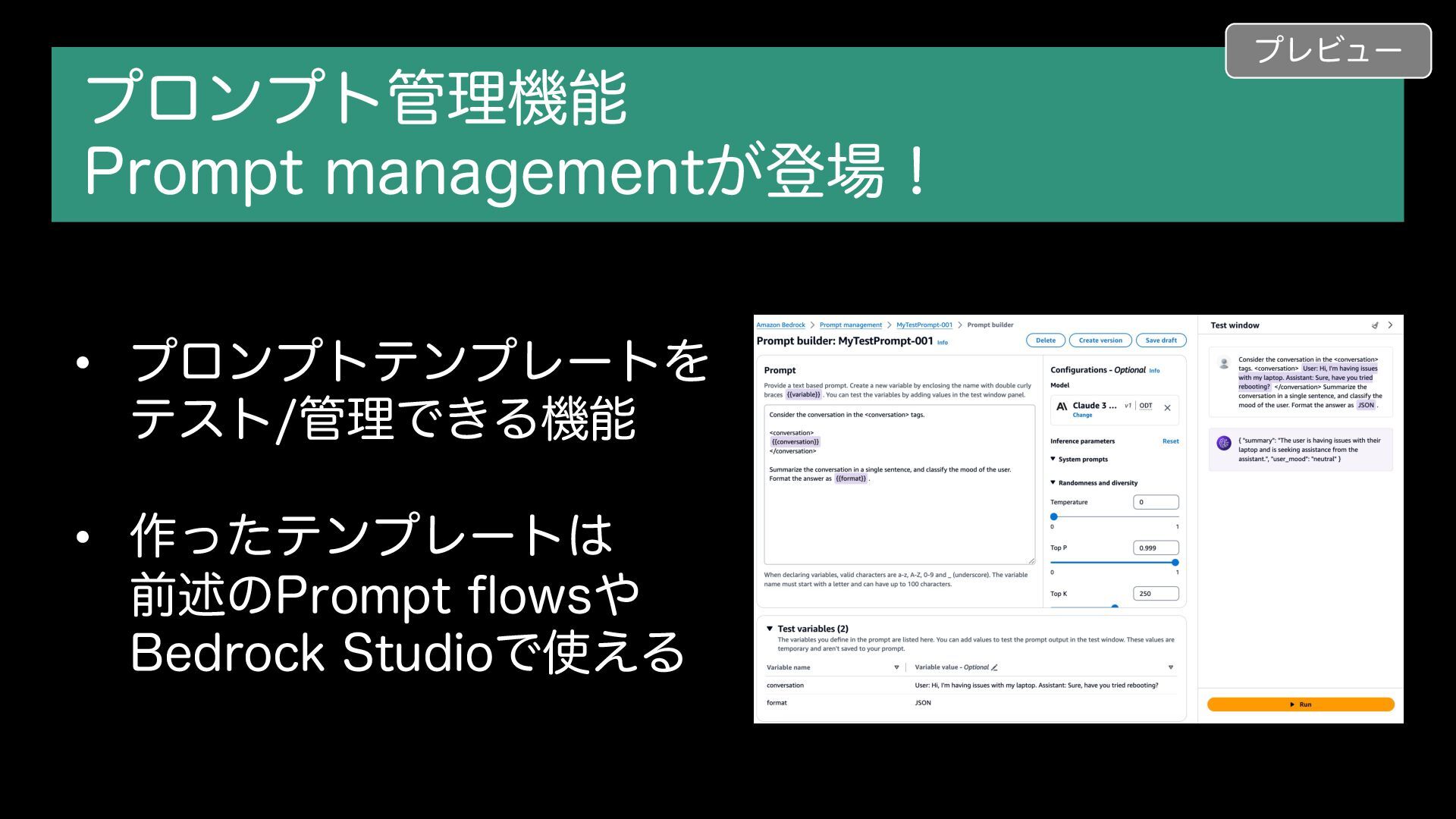
Task: Click the edit pencil next to Variable value
Action: (x=994, y=667)
